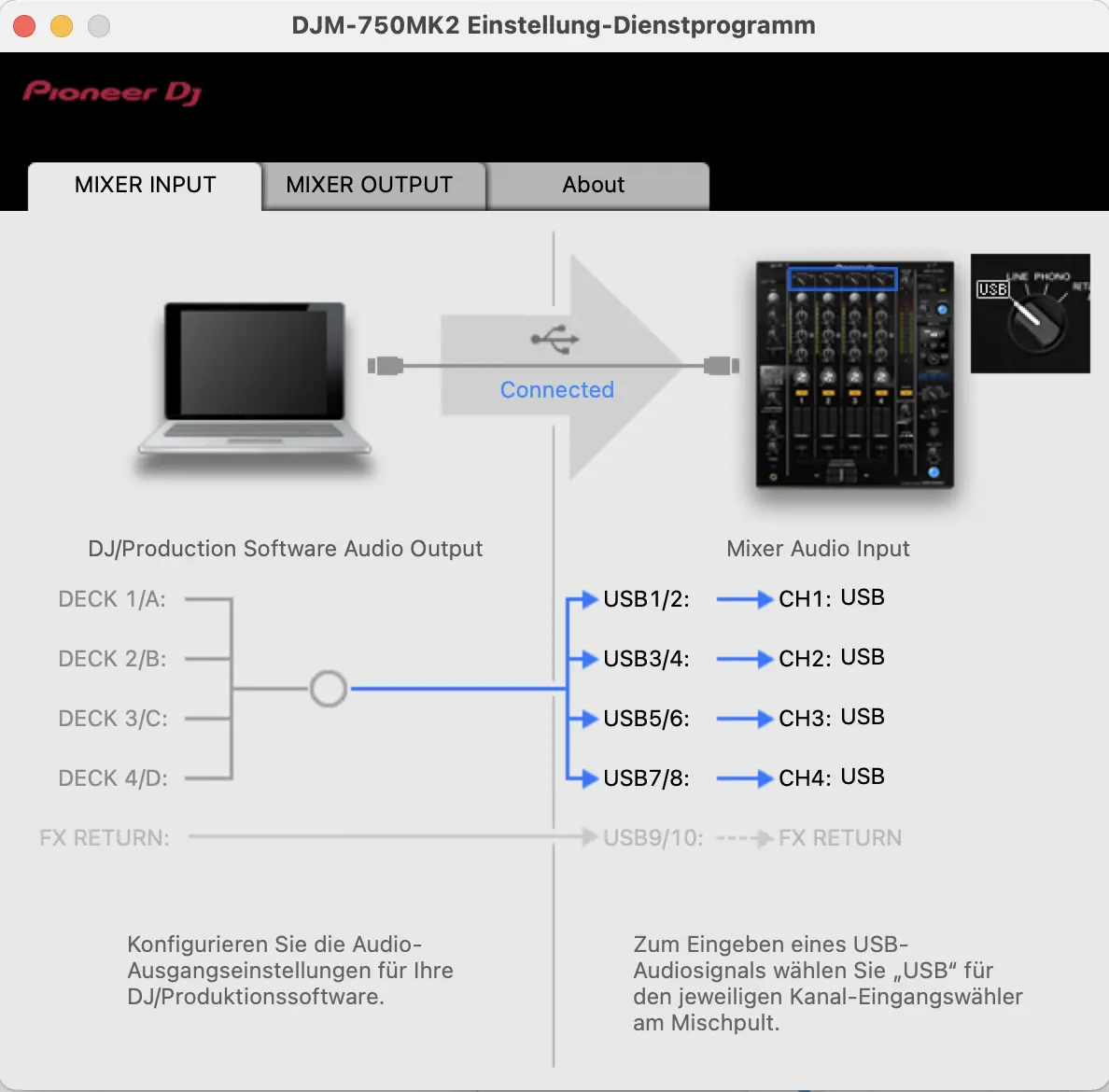Click the USB symbol above Connected
This screenshot has height=1092, width=1109.
[x=556, y=340]
